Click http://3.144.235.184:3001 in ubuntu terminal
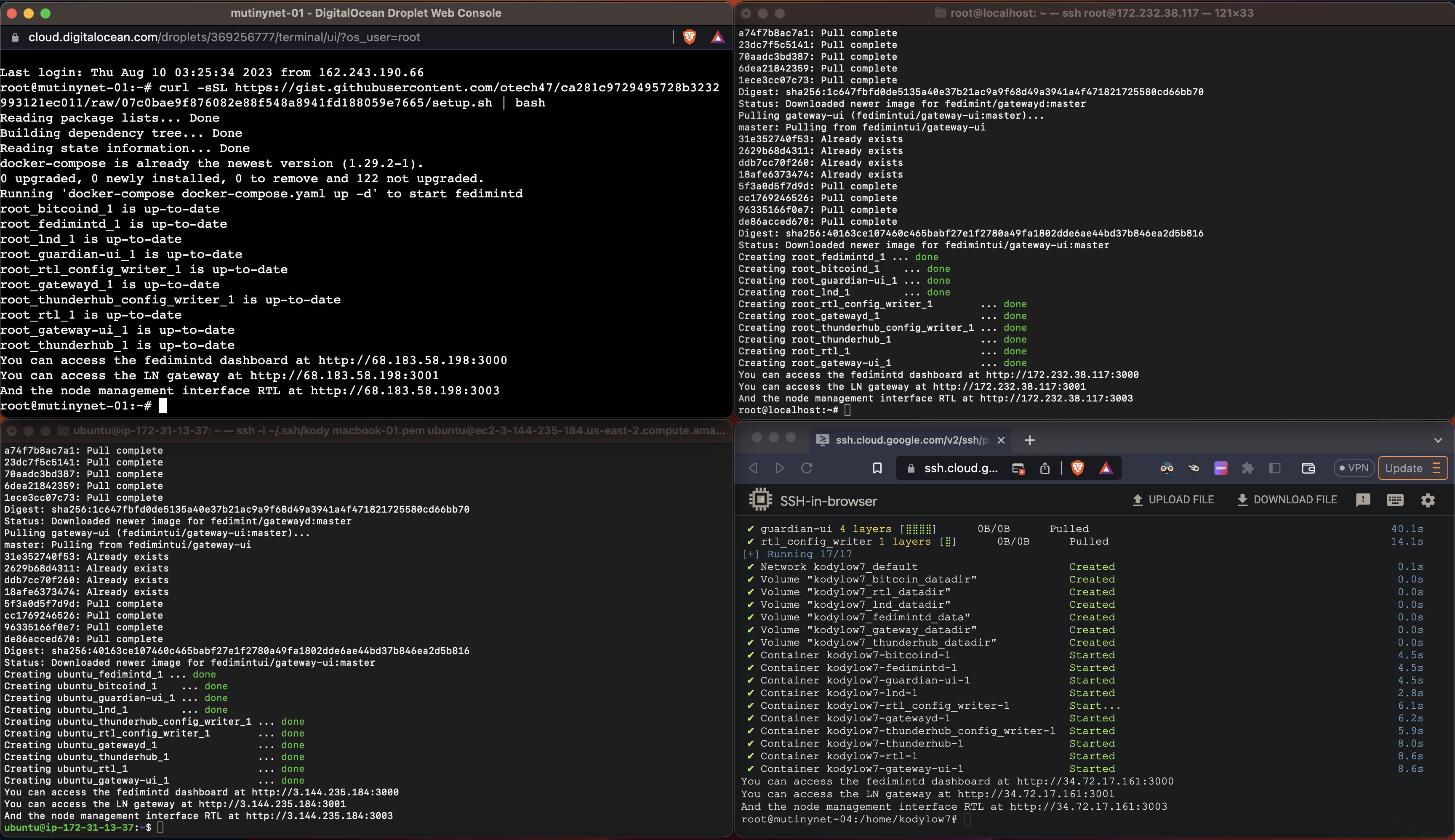Screen dimensions: 1455x840 click(x=272, y=804)
